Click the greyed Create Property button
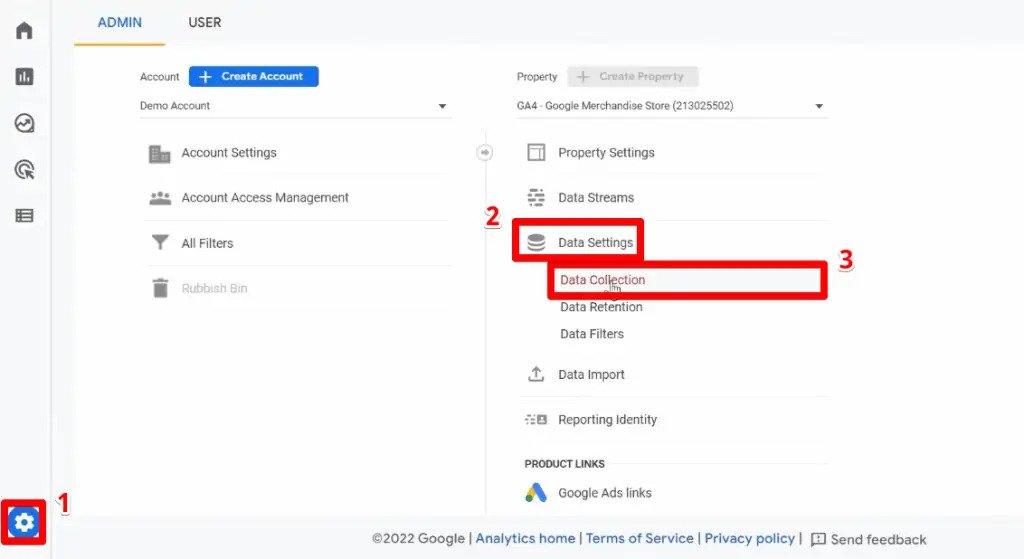1024x559 pixels. pyautogui.click(x=632, y=76)
